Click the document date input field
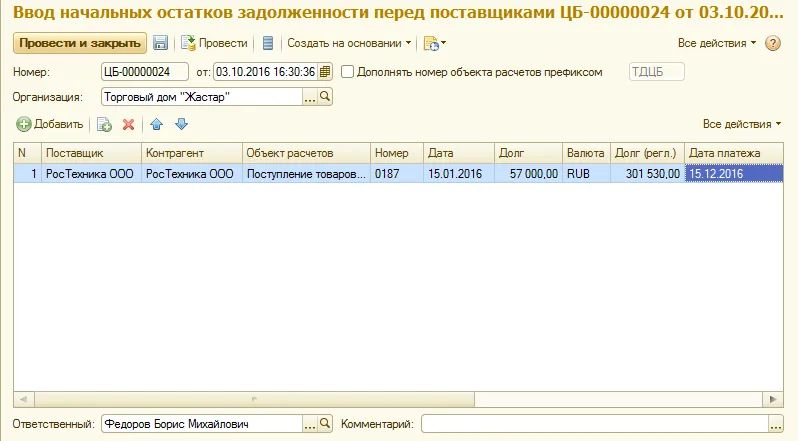Viewport: 798px width, 441px height. 266,72
